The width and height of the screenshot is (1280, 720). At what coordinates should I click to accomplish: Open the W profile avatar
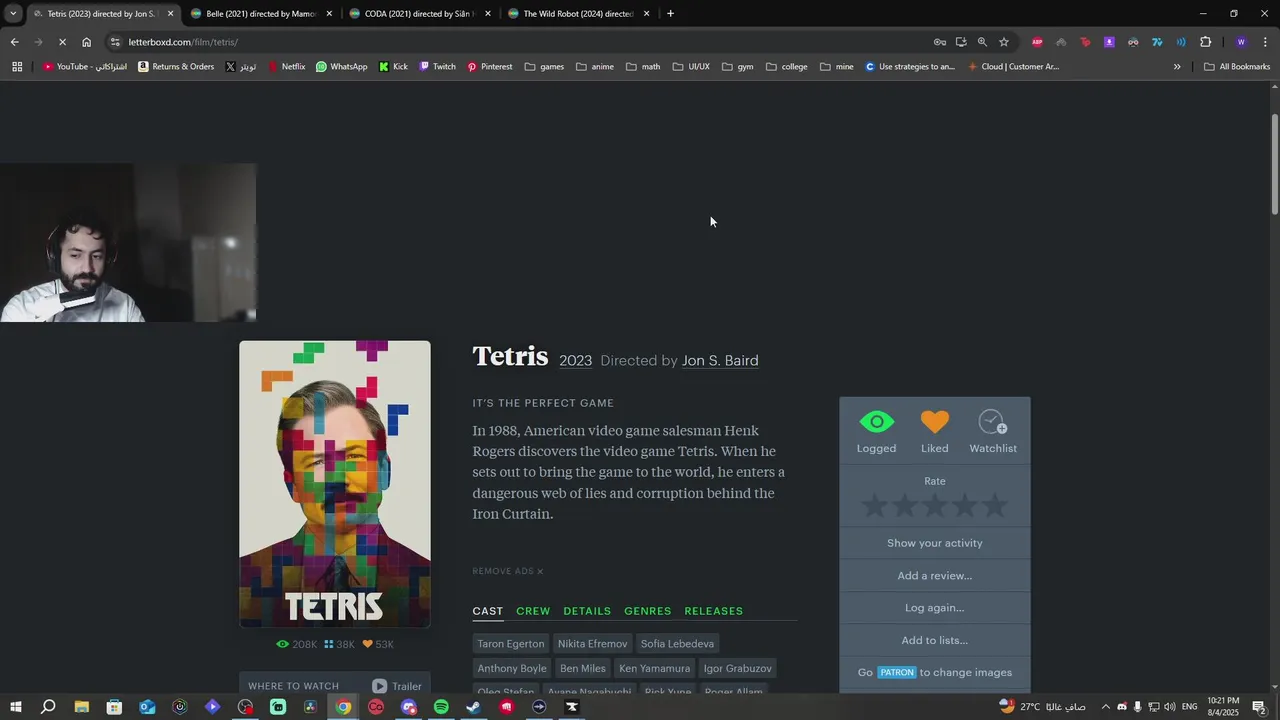point(1241,42)
